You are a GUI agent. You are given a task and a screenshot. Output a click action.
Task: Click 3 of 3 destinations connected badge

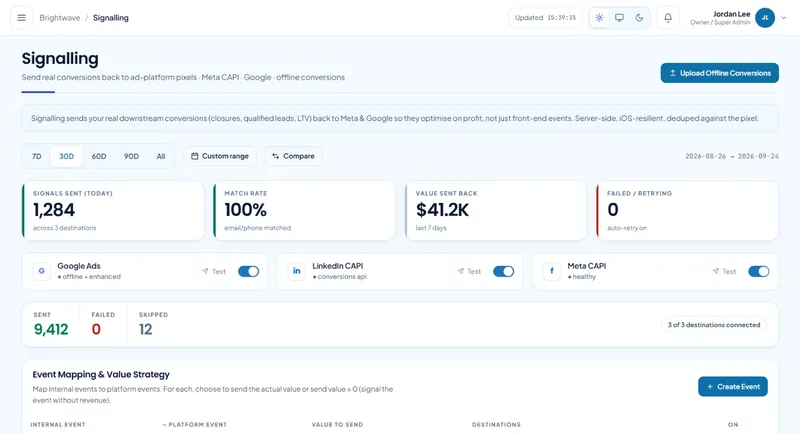click(714, 325)
